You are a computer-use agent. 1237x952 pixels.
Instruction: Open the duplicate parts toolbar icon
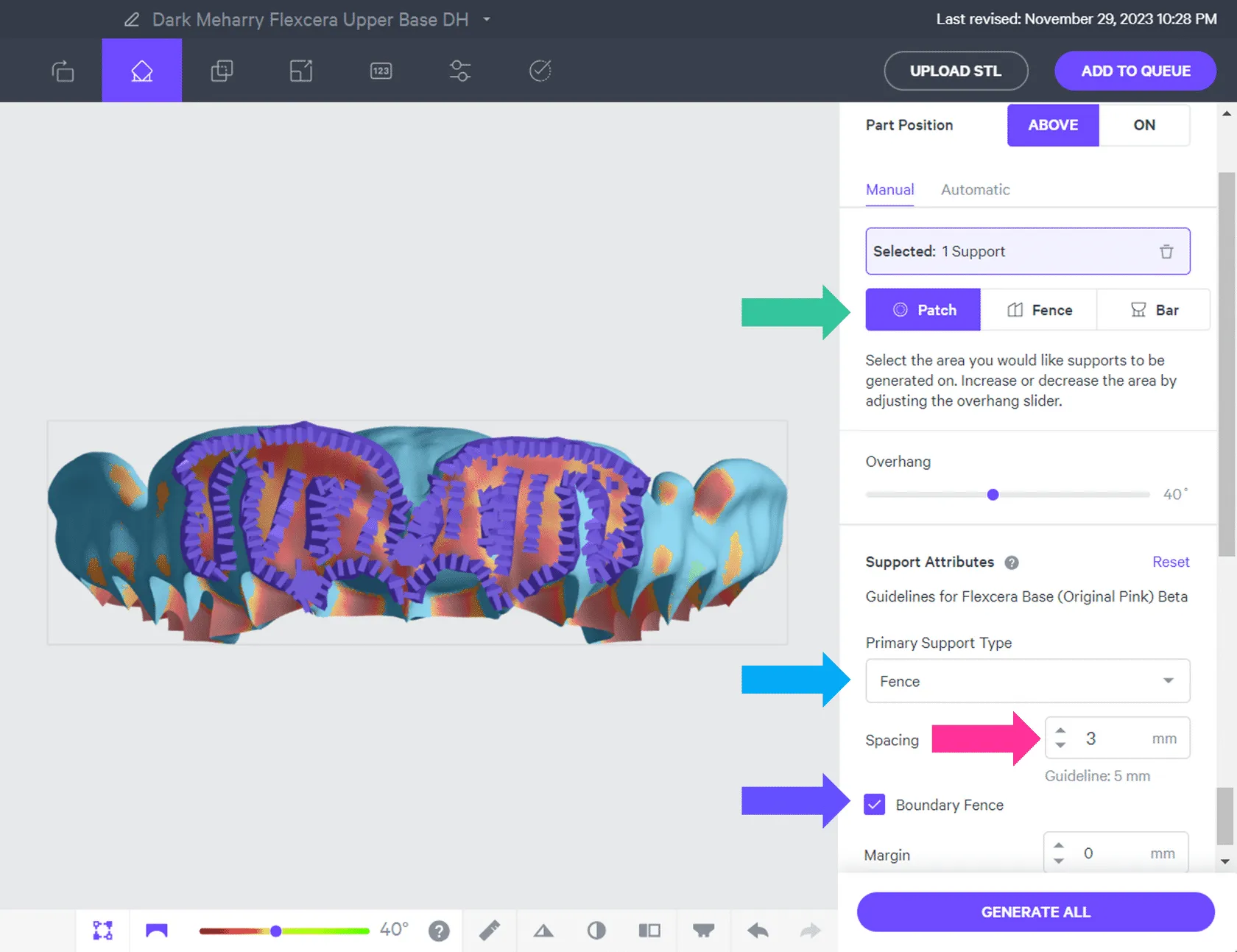click(222, 71)
